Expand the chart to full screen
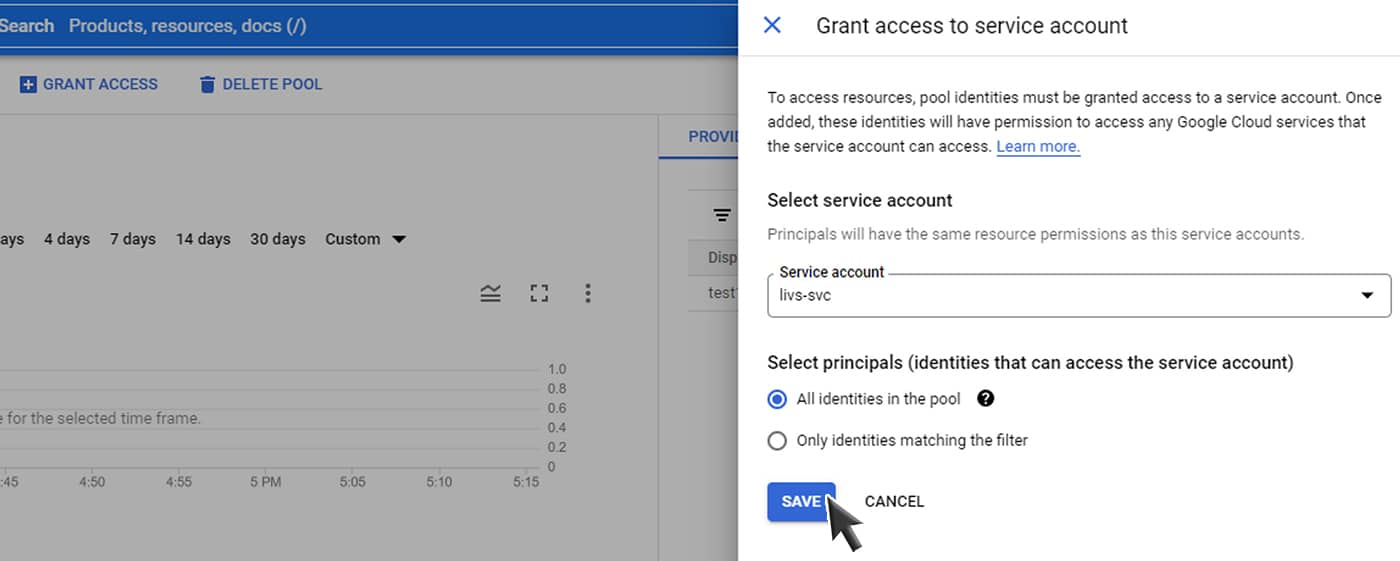This screenshot has height=561, width=1400. (x=539, y=293)
